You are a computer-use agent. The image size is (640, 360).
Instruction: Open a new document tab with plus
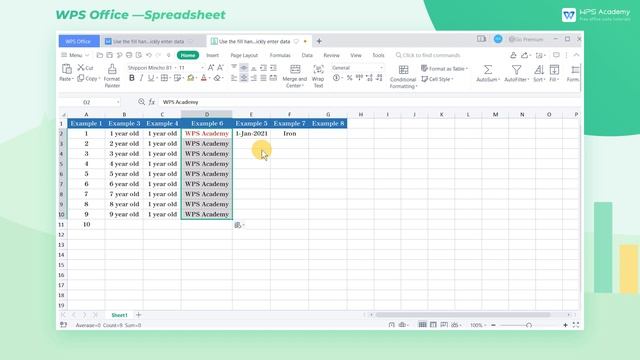(319, 41)
